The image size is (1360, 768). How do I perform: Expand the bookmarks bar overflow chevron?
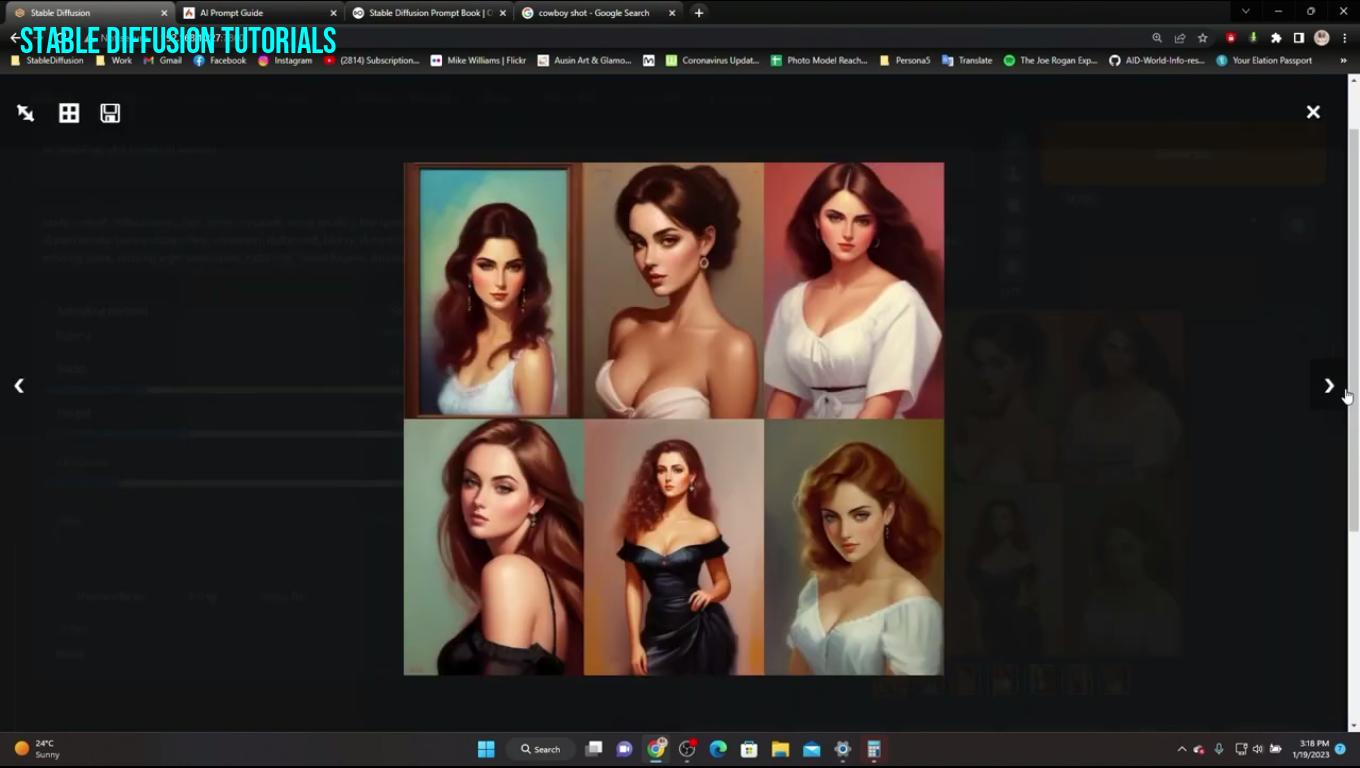coord(1343,60)
